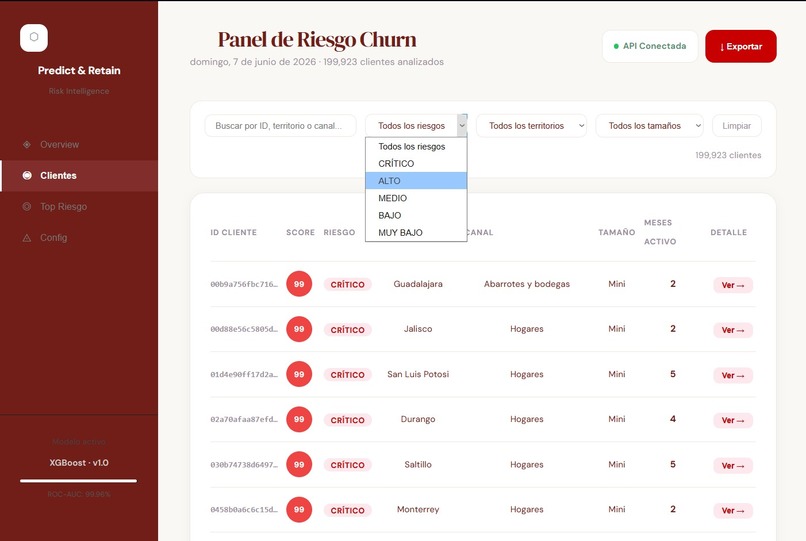Image resolution: width=806 pixels, height=541 pixels.
Task: Open Ver detail for Durango client
Action: coord(733,420)
